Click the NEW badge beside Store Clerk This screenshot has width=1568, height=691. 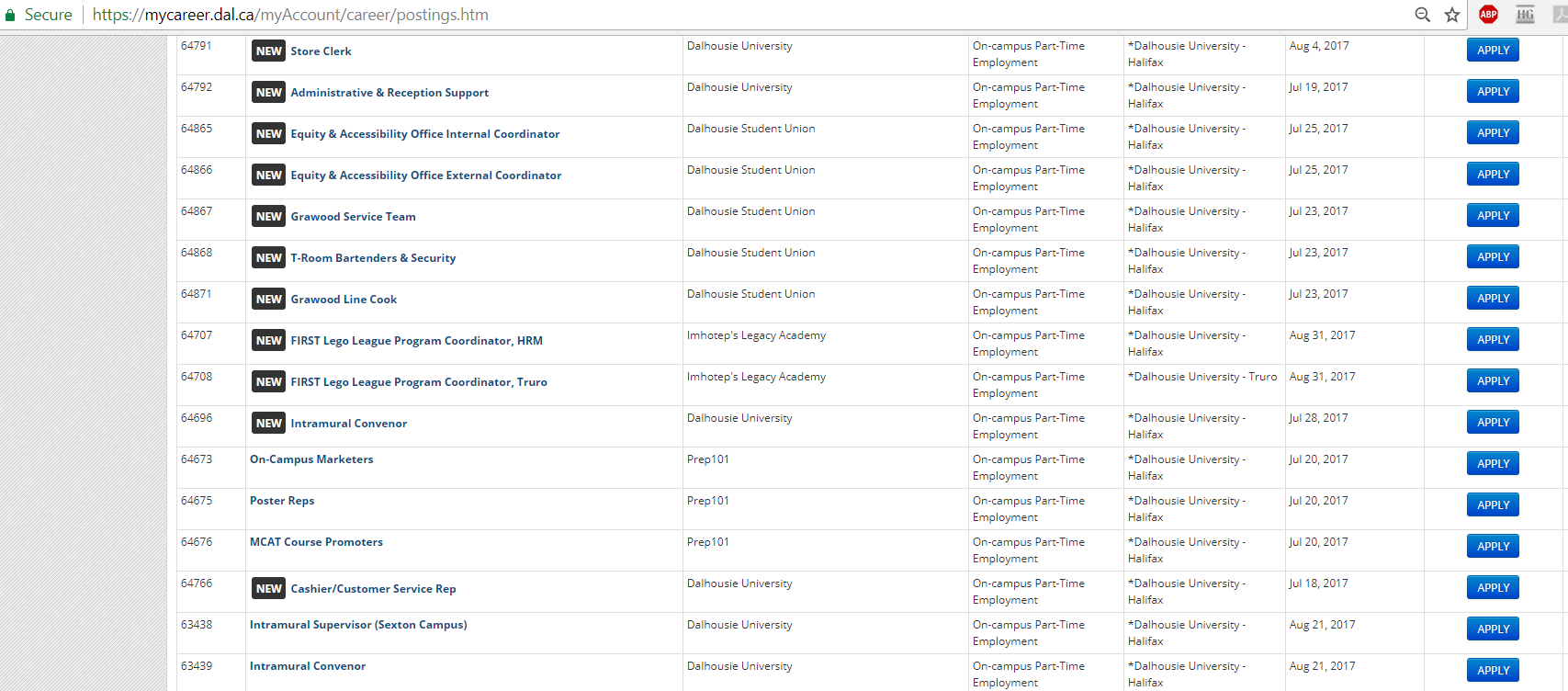coord(268,51)
